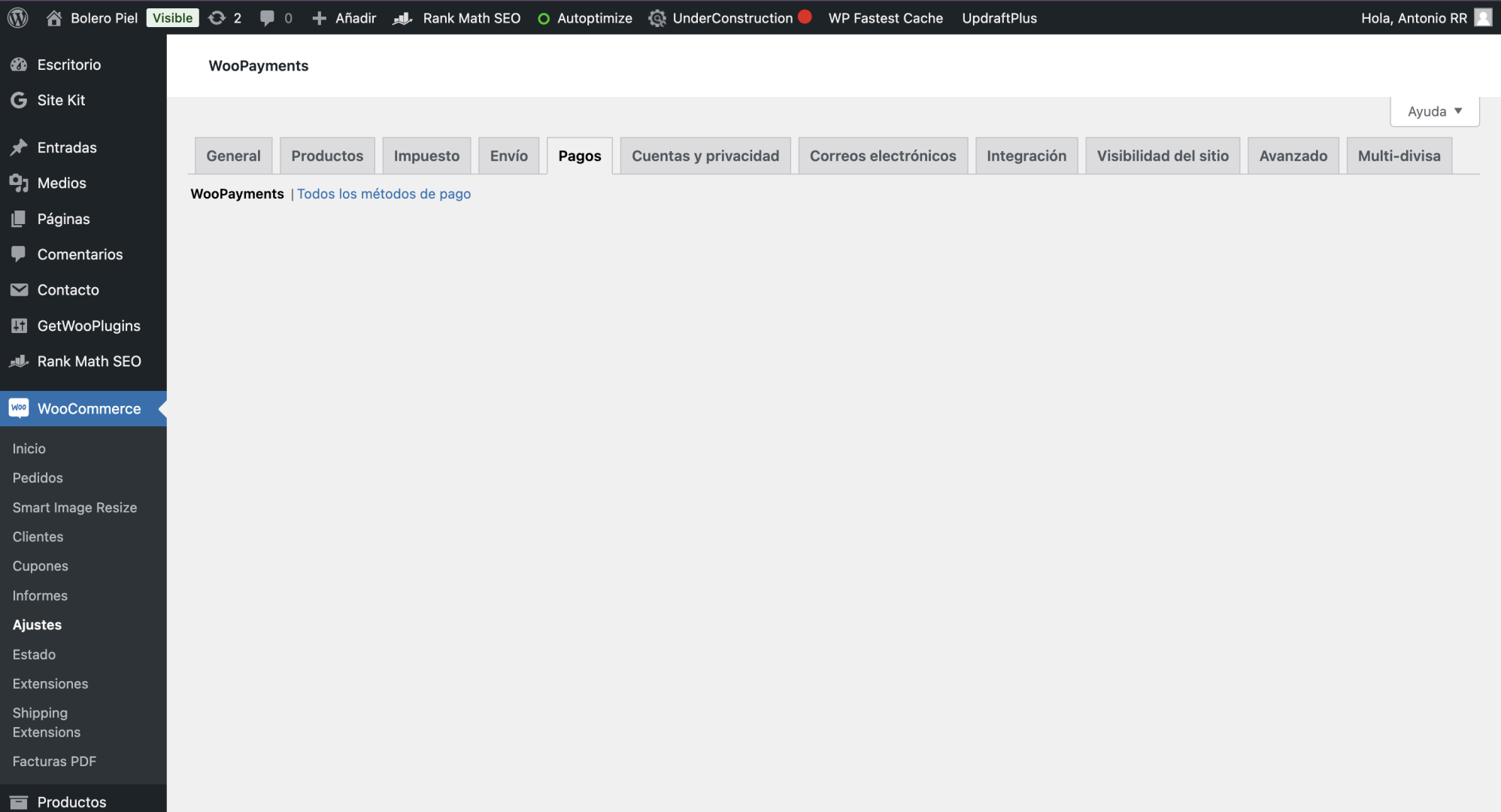Select the WooPayments subsection link
Image resolution: width=1501 pixels, height=812 pixels.
[237, 194]
